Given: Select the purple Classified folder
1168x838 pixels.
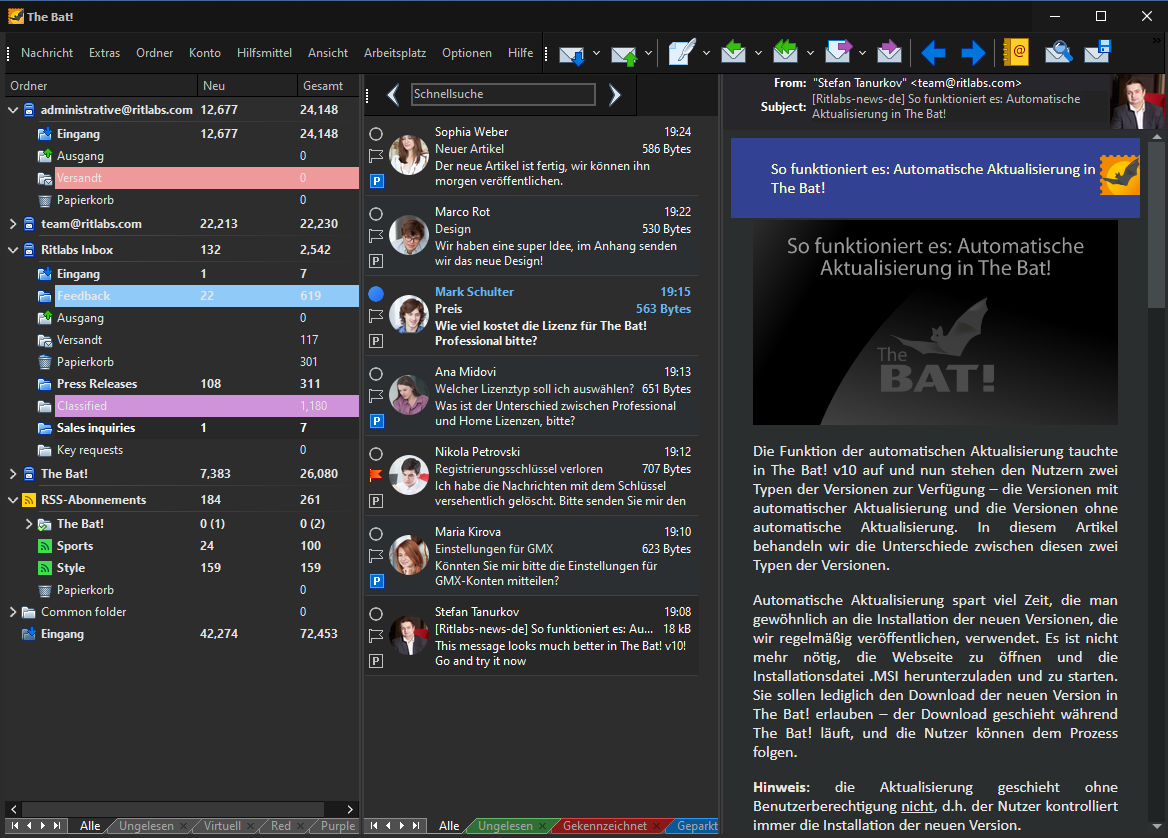Looking at the screenshot, I should 207,406.
